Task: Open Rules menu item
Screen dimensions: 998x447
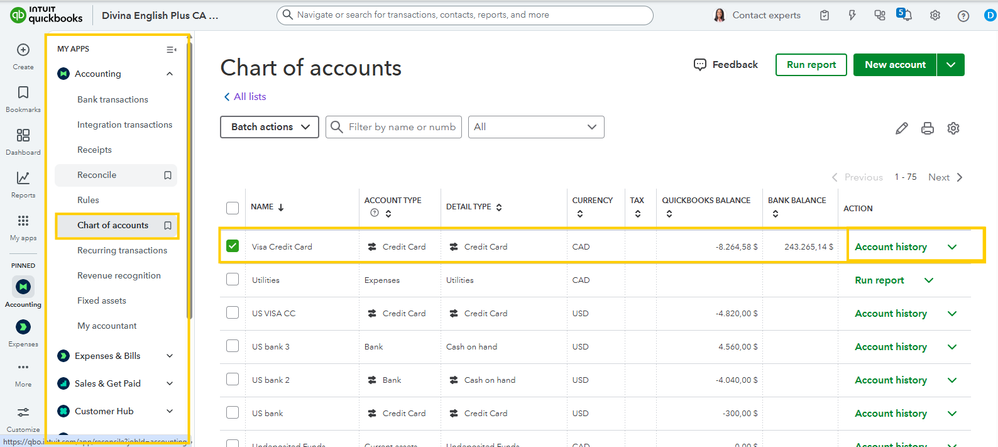Action: coord(88,200)
